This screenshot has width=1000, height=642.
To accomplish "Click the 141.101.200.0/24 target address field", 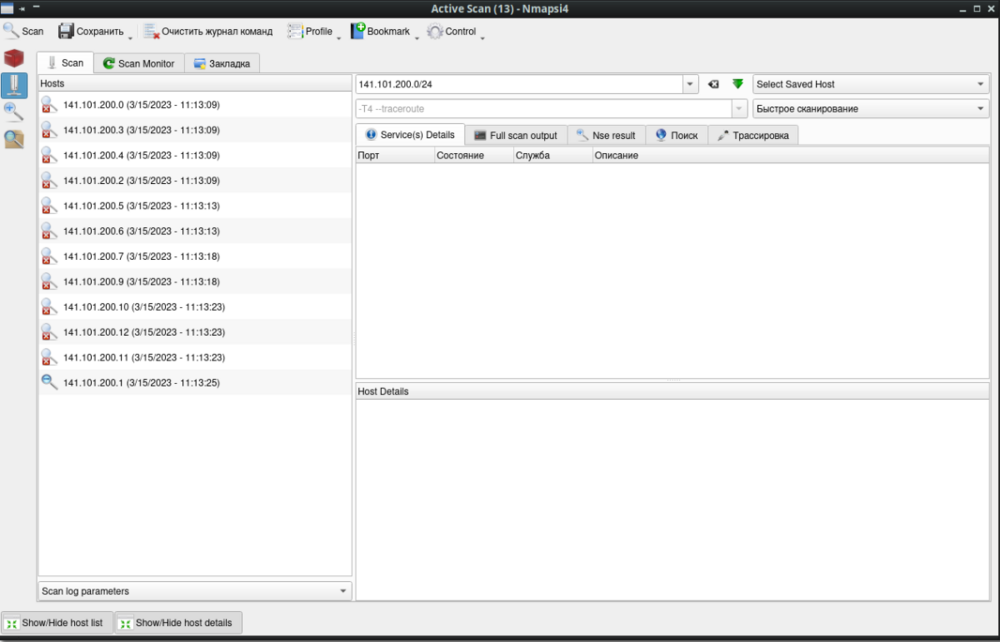I will tap(520, 85).
